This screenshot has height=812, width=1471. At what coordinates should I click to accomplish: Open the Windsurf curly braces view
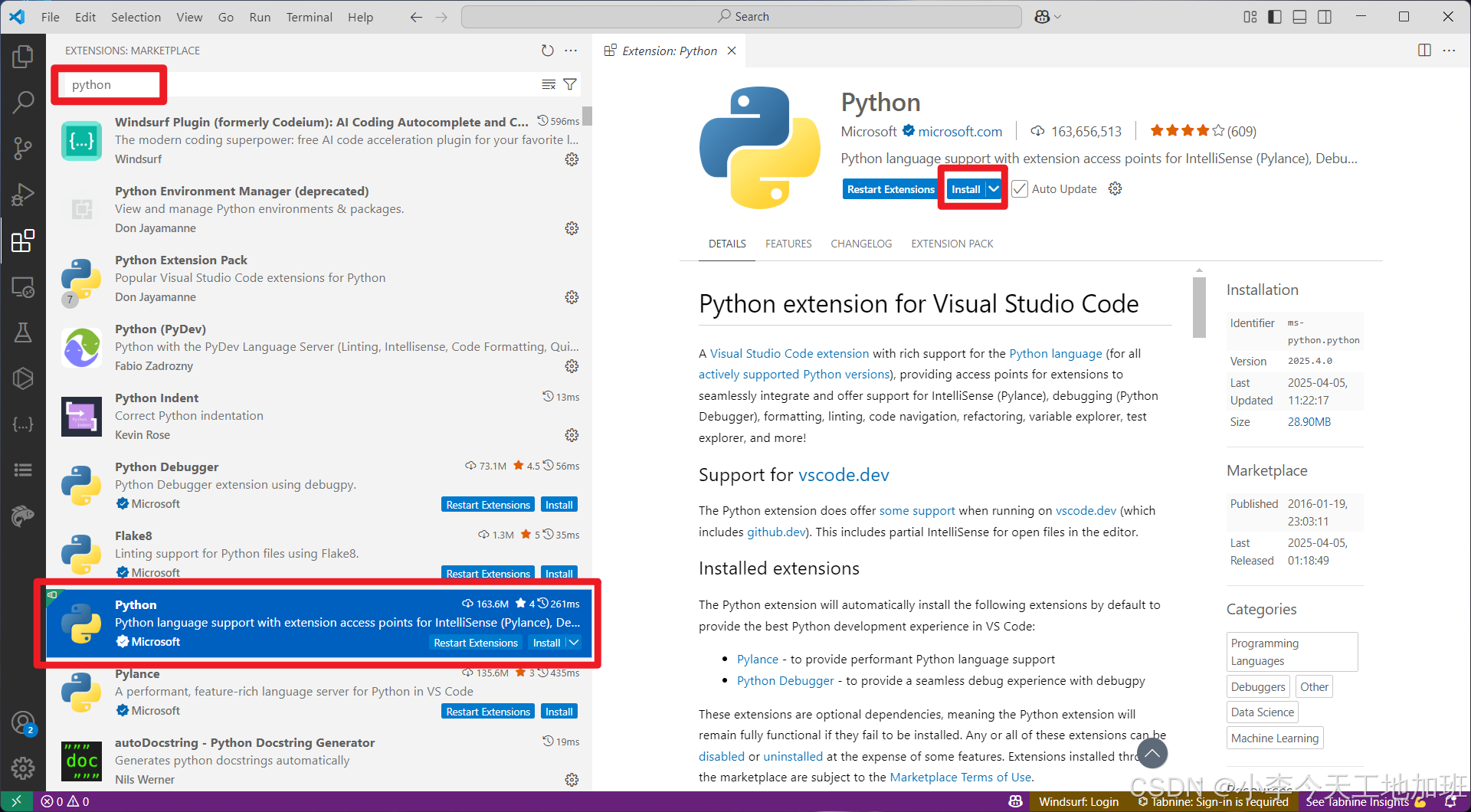pyautogui.click(x=23, y=424)
